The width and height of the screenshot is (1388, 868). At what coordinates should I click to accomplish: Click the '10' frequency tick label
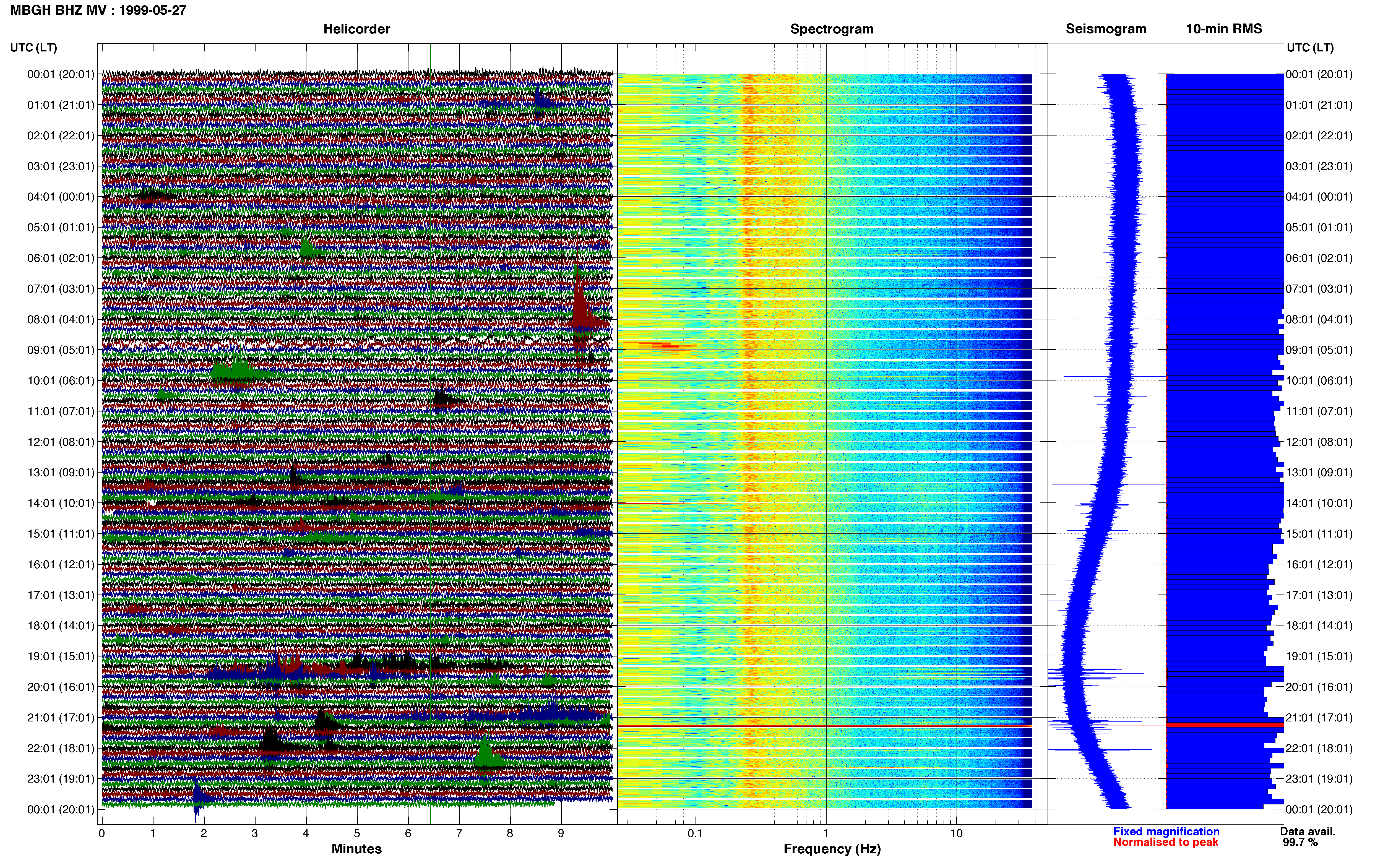tap(956, 833)
